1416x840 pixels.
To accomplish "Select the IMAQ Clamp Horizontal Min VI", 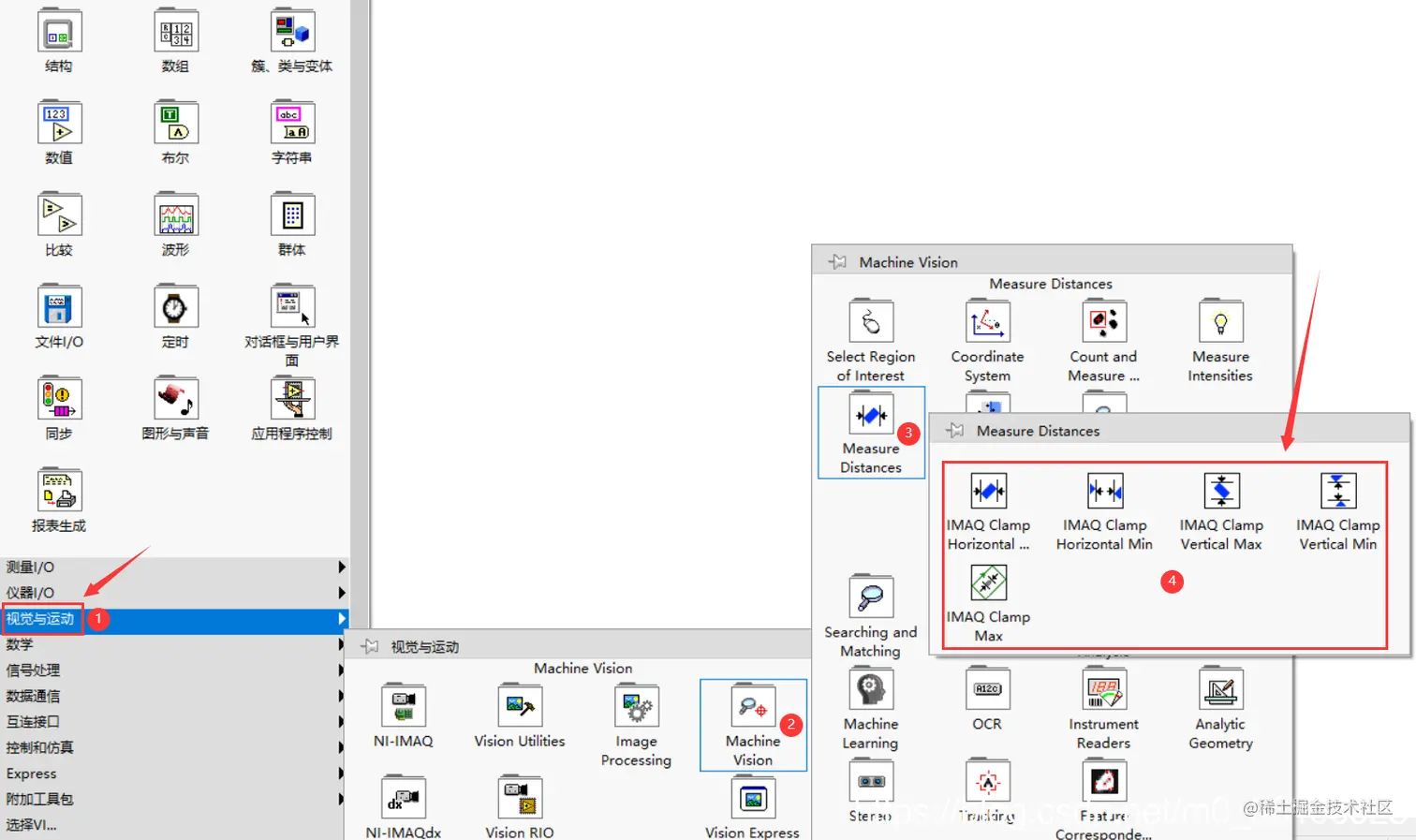I will click(1105, 491).
